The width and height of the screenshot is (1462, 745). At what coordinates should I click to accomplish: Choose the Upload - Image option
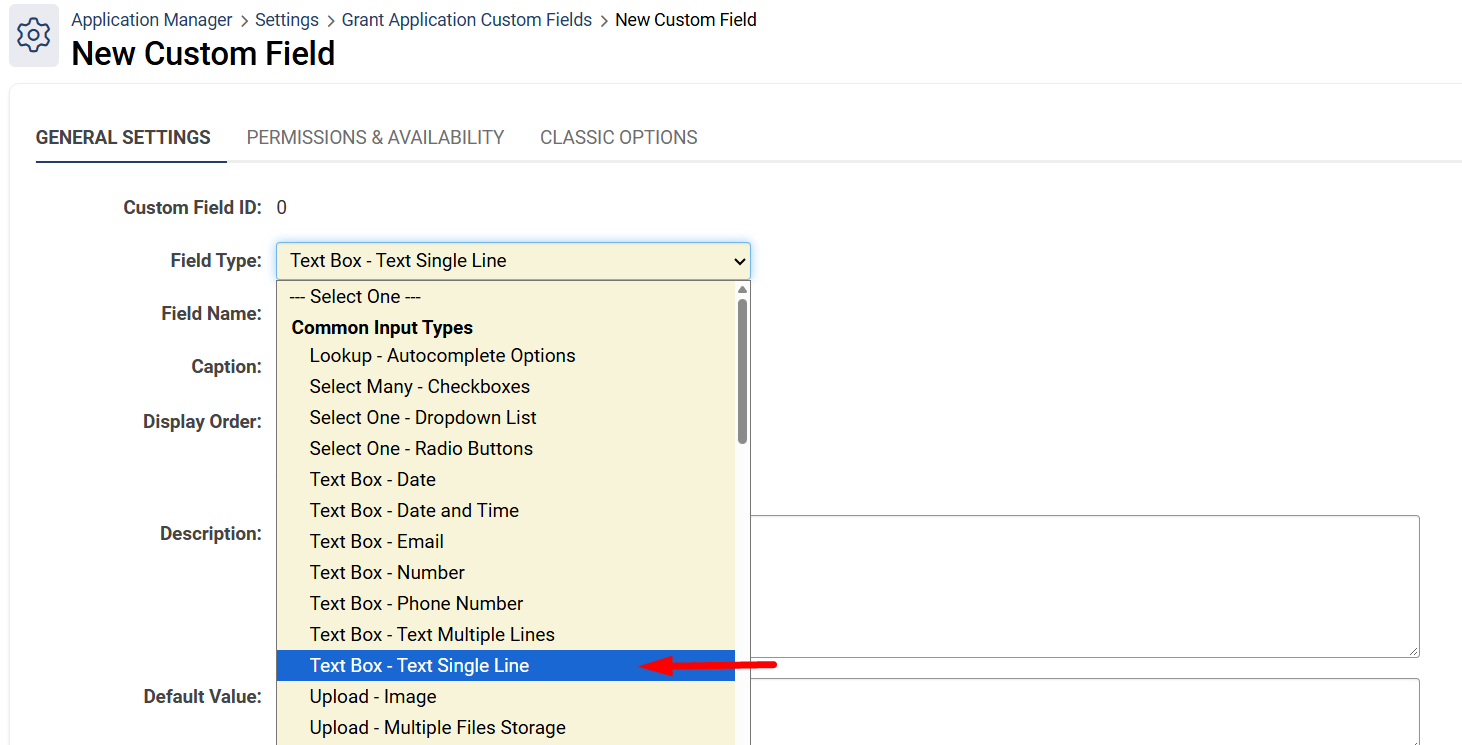click(x=506, y=697)
